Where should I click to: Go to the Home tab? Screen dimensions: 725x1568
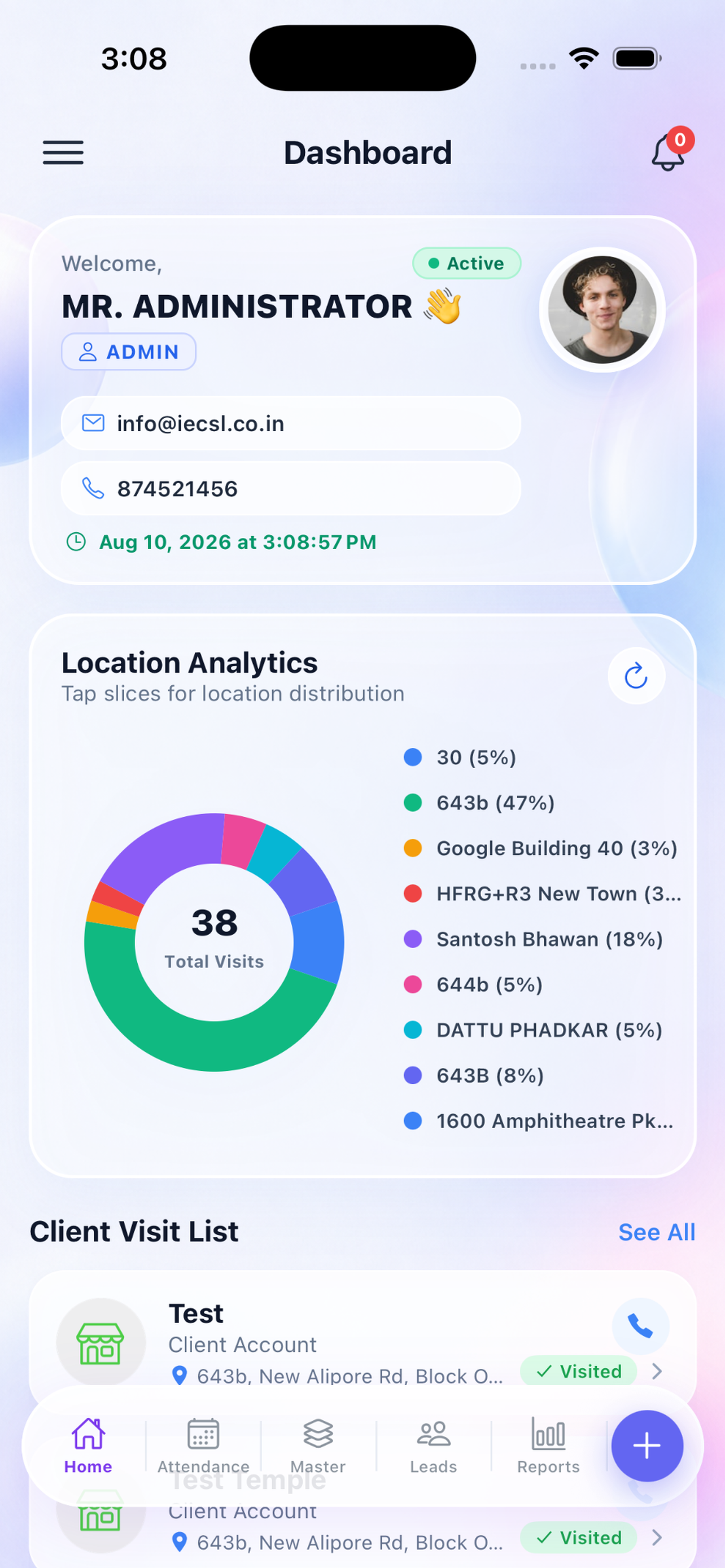pos(88,1446)
